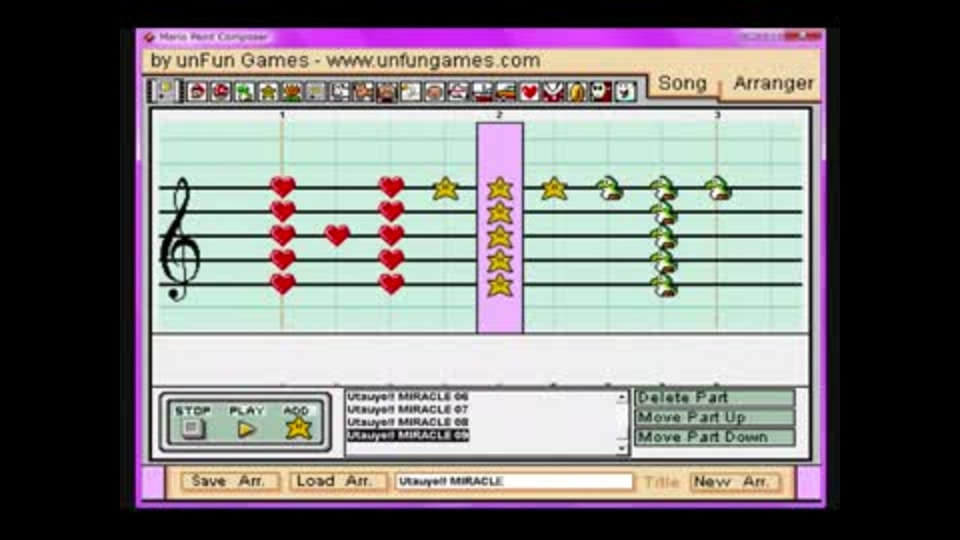Select highlighted Utauyo!! MIRACLE 09 entry

pos(408,435)
